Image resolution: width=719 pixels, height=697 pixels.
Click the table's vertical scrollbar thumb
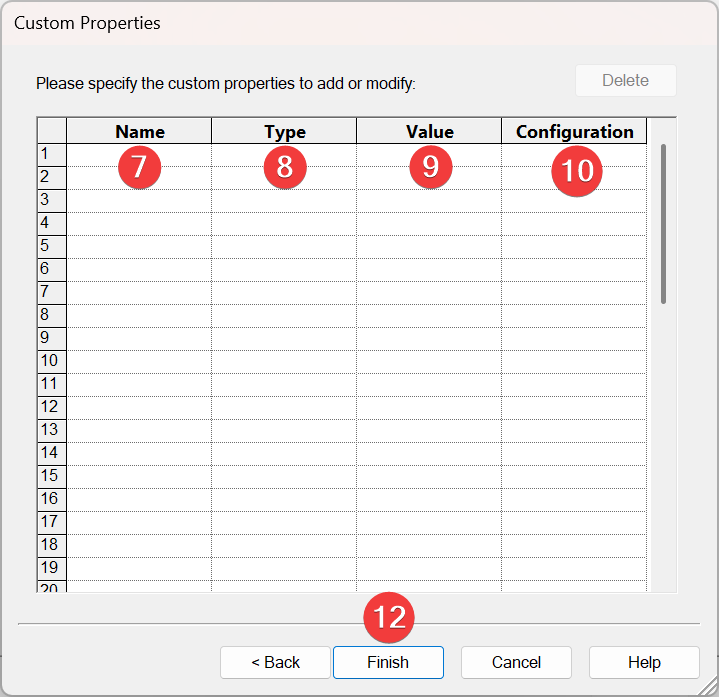coord(663,224)
